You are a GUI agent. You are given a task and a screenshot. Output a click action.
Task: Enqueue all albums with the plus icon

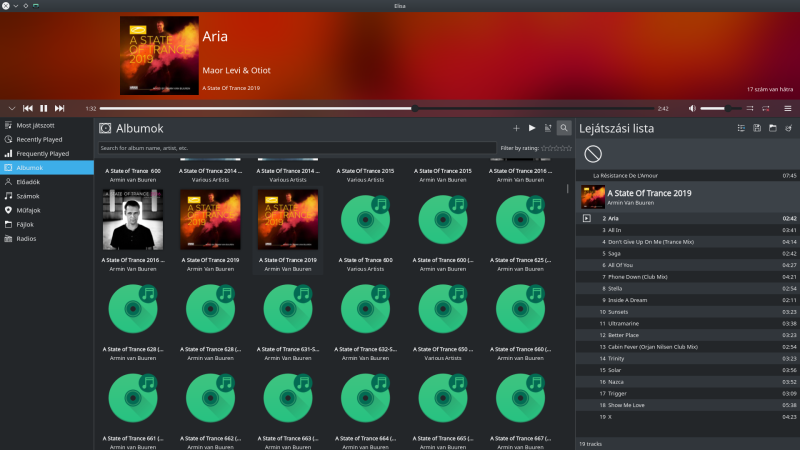[516, 128]
